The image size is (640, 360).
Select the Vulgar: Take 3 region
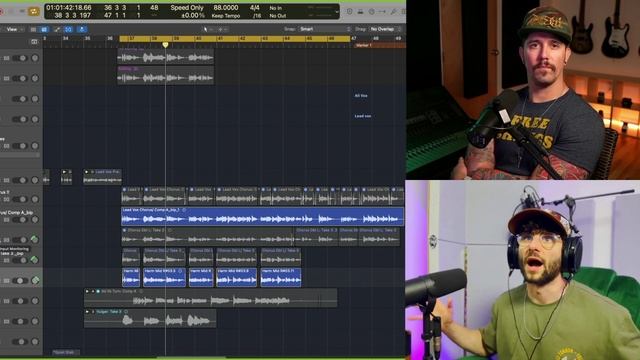tap(150, 318)
